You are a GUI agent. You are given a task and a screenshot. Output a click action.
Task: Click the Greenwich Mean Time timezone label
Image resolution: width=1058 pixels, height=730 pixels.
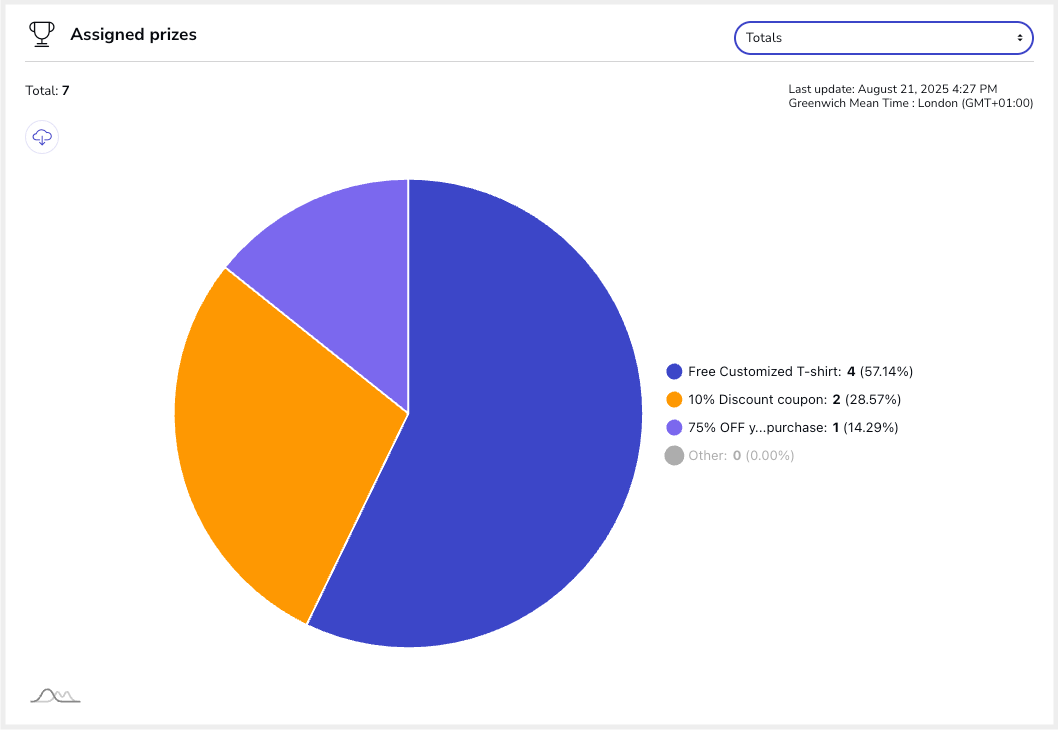pyautogui.click(x=910, y=103)
